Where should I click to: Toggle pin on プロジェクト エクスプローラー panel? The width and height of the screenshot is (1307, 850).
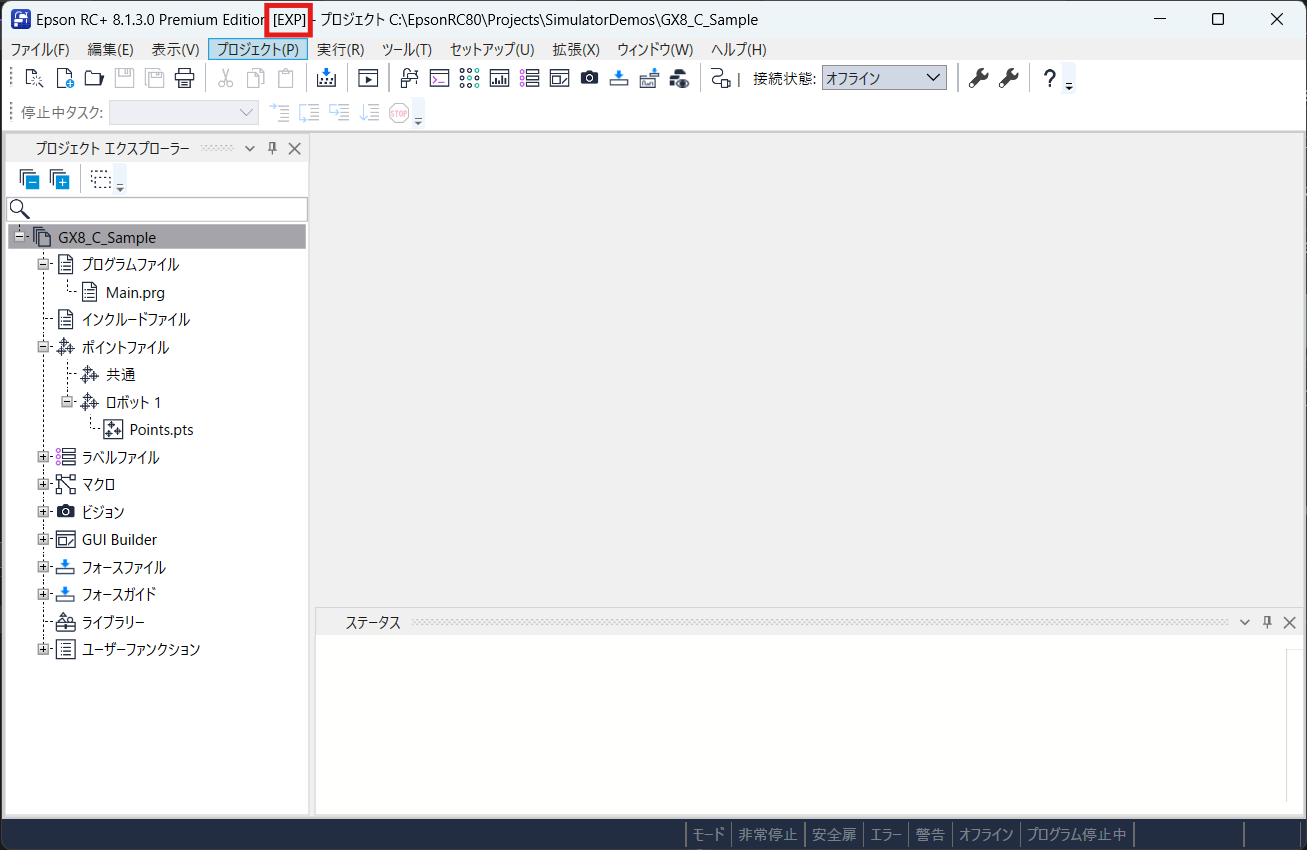coord(272,148)
